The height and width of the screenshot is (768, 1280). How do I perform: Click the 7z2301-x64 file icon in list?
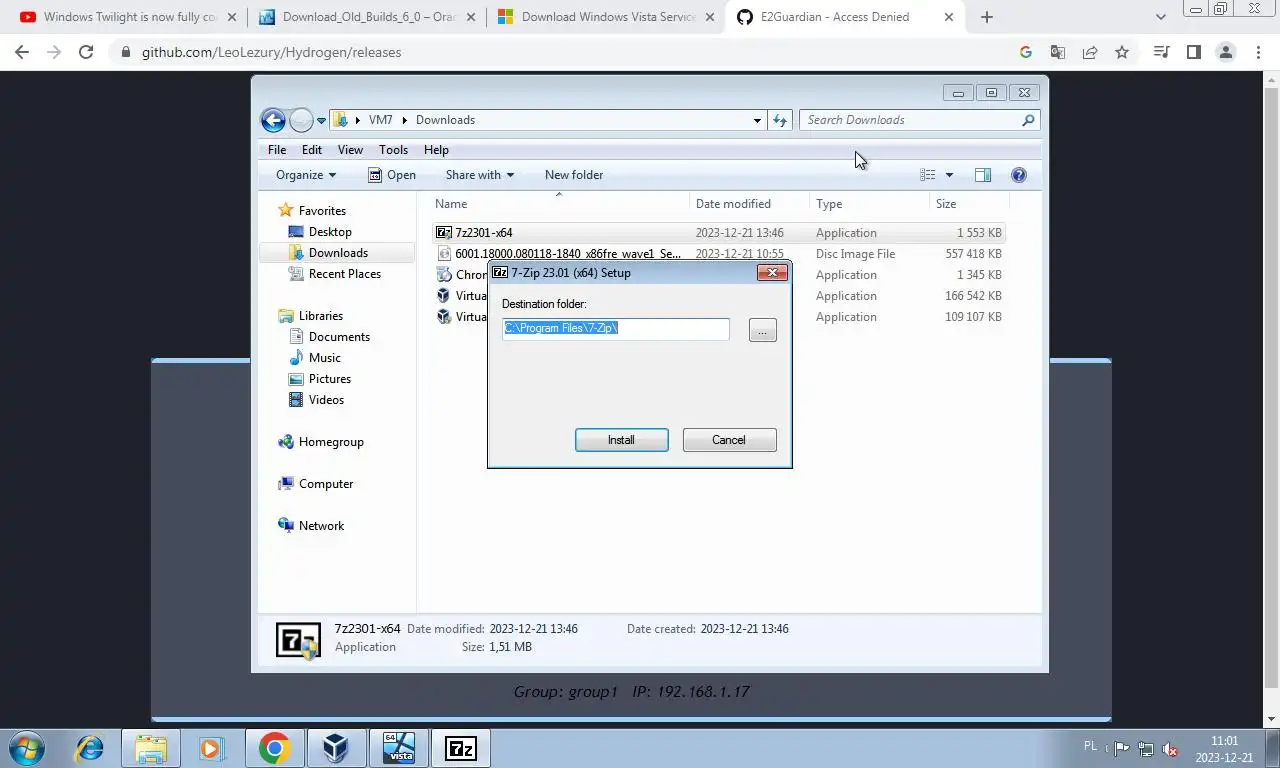444,233
